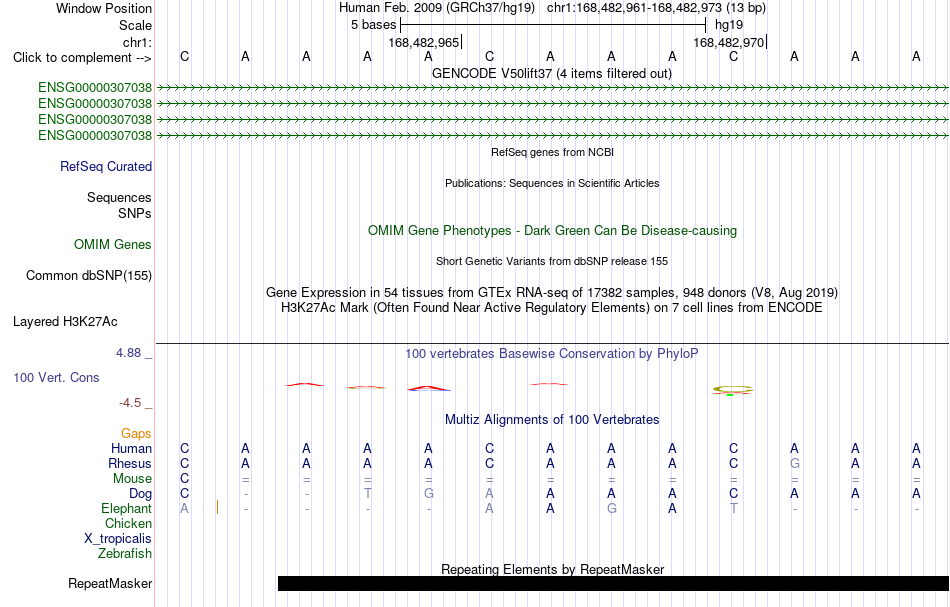Click the GENCODE V50lift37 track title
The height and width of the screenshot is (607, 950).
point(551,73)
